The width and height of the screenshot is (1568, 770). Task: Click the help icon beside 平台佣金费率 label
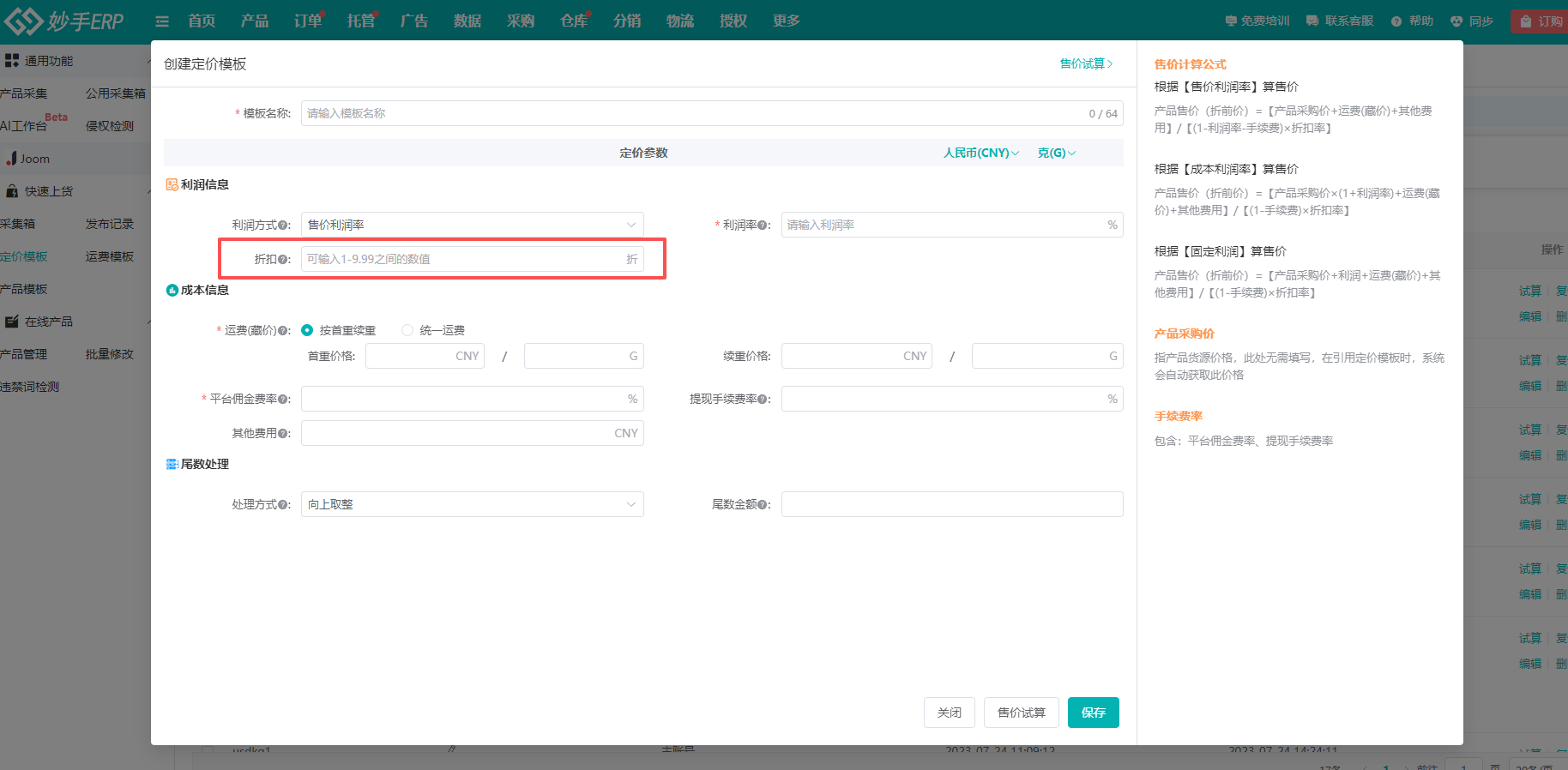tap(283, 400)
